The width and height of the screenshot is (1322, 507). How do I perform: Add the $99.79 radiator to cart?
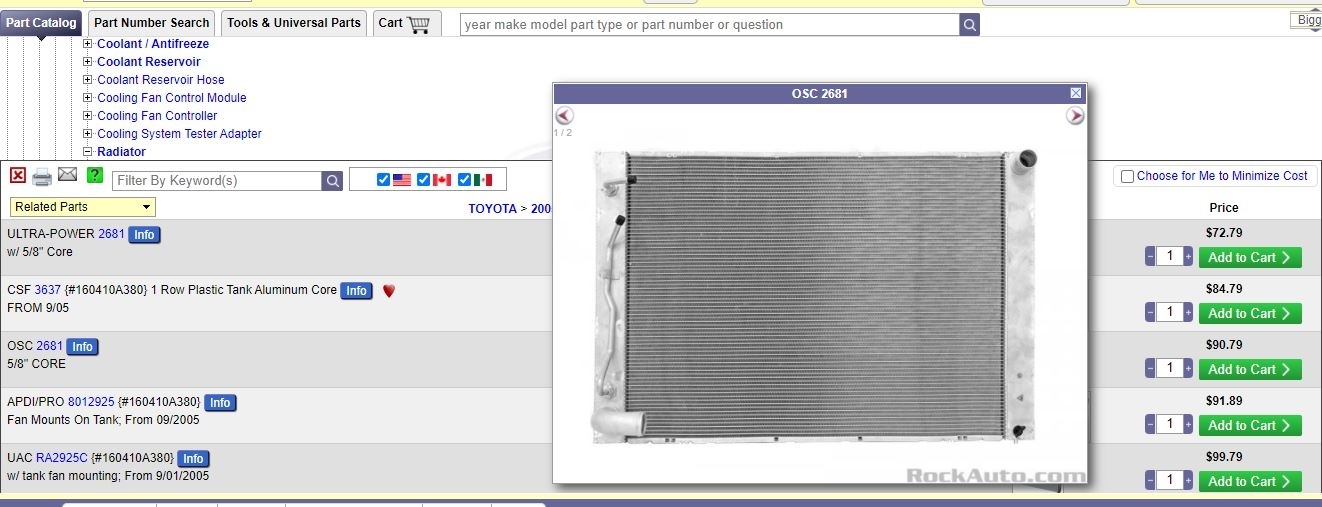[x=1250, y=481]
